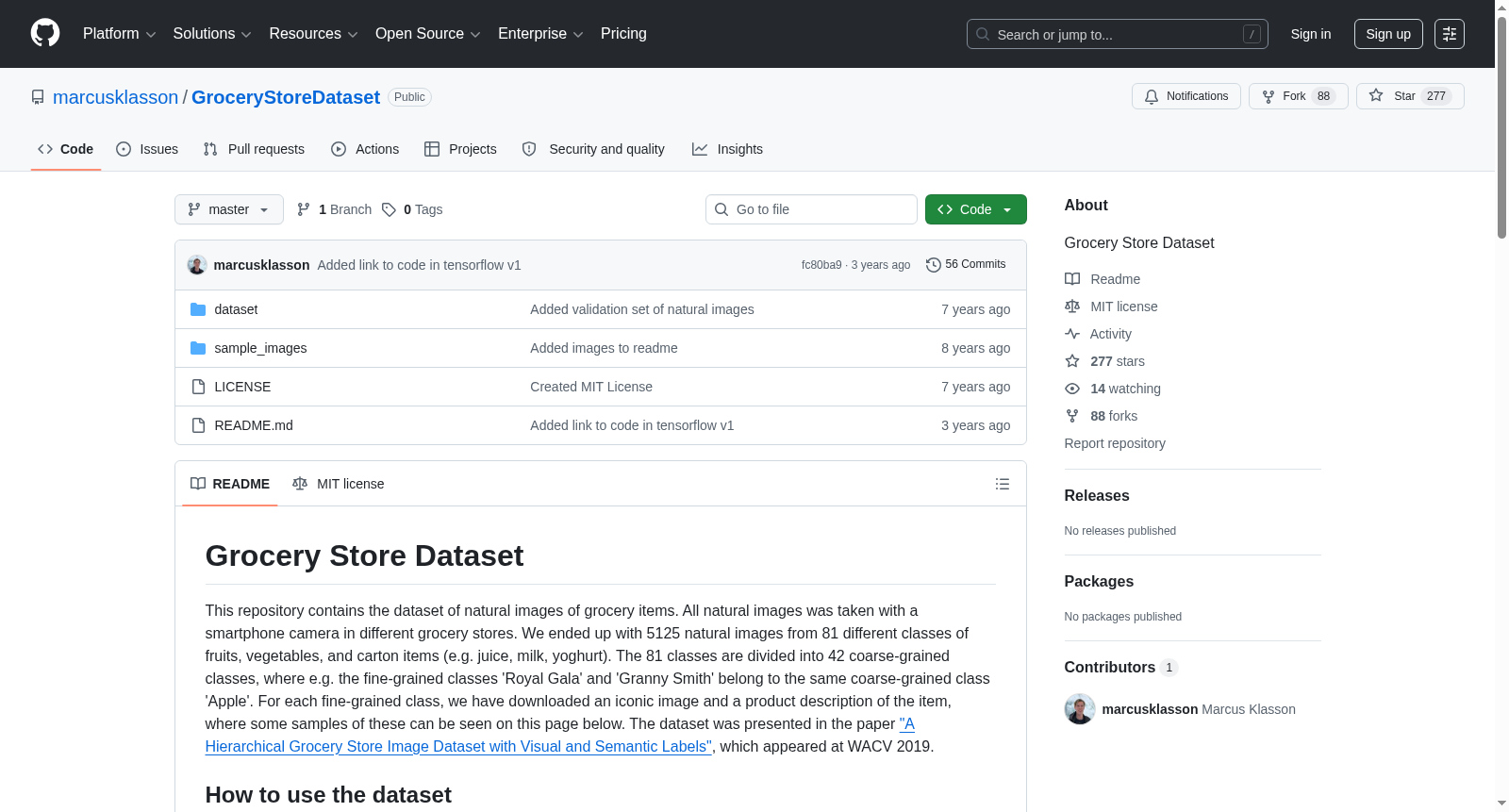Click the eye icon beside 14 watching
The height and width of the screenshot is (812, 1509).
(x=1072, y=389)
